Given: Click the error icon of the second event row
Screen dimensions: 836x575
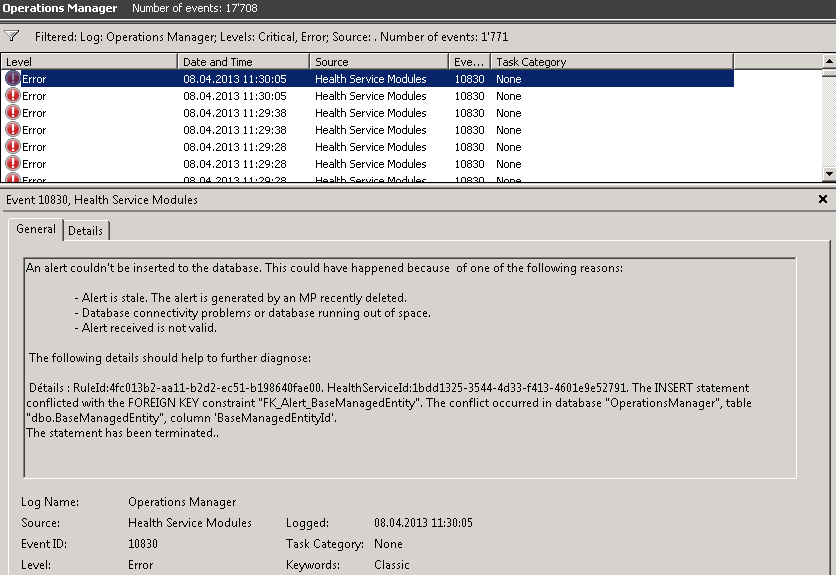Looking at the screenshot, I should click(13, 96).
